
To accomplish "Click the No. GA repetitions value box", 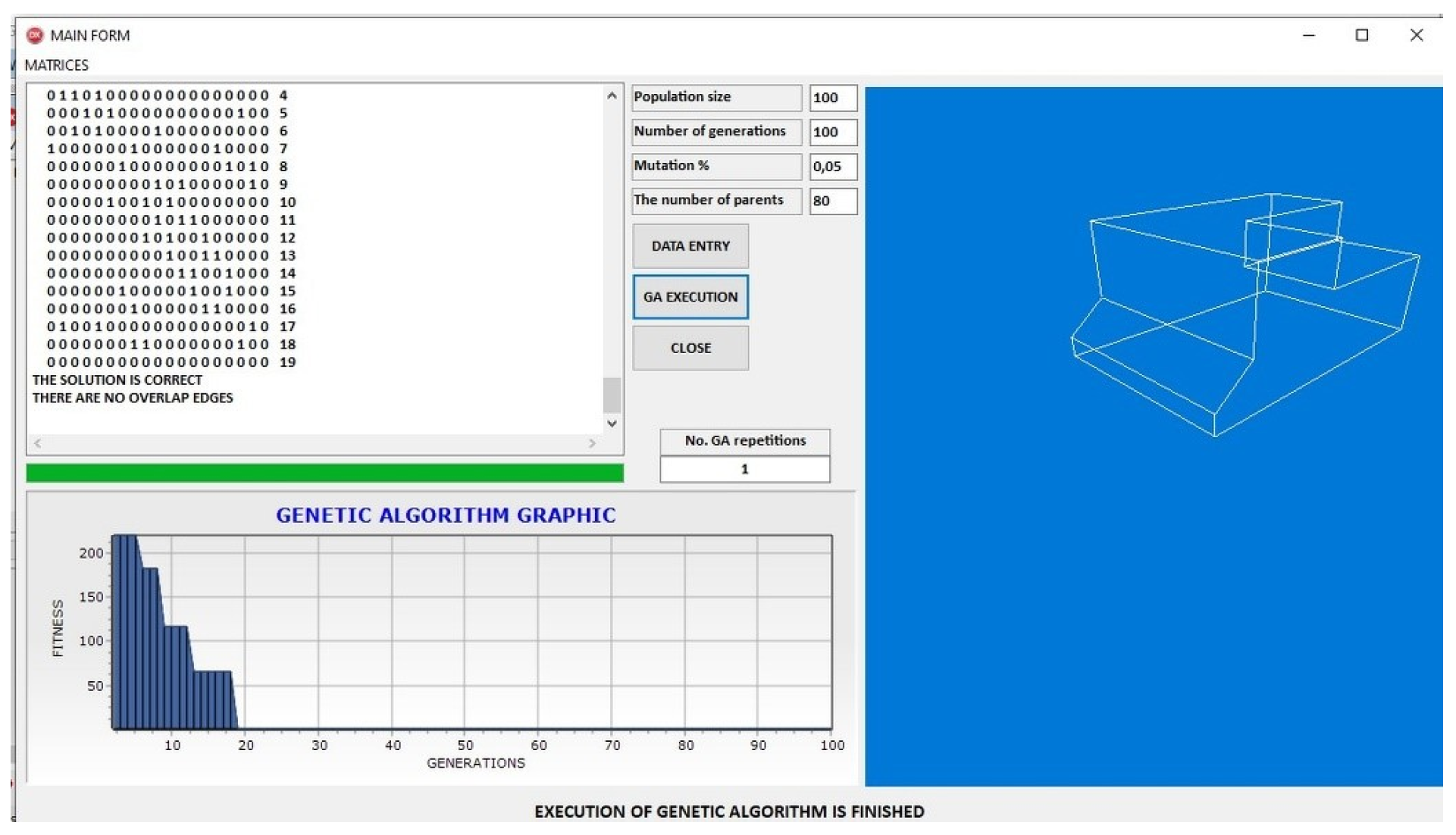I will click(x=744, y=470).
